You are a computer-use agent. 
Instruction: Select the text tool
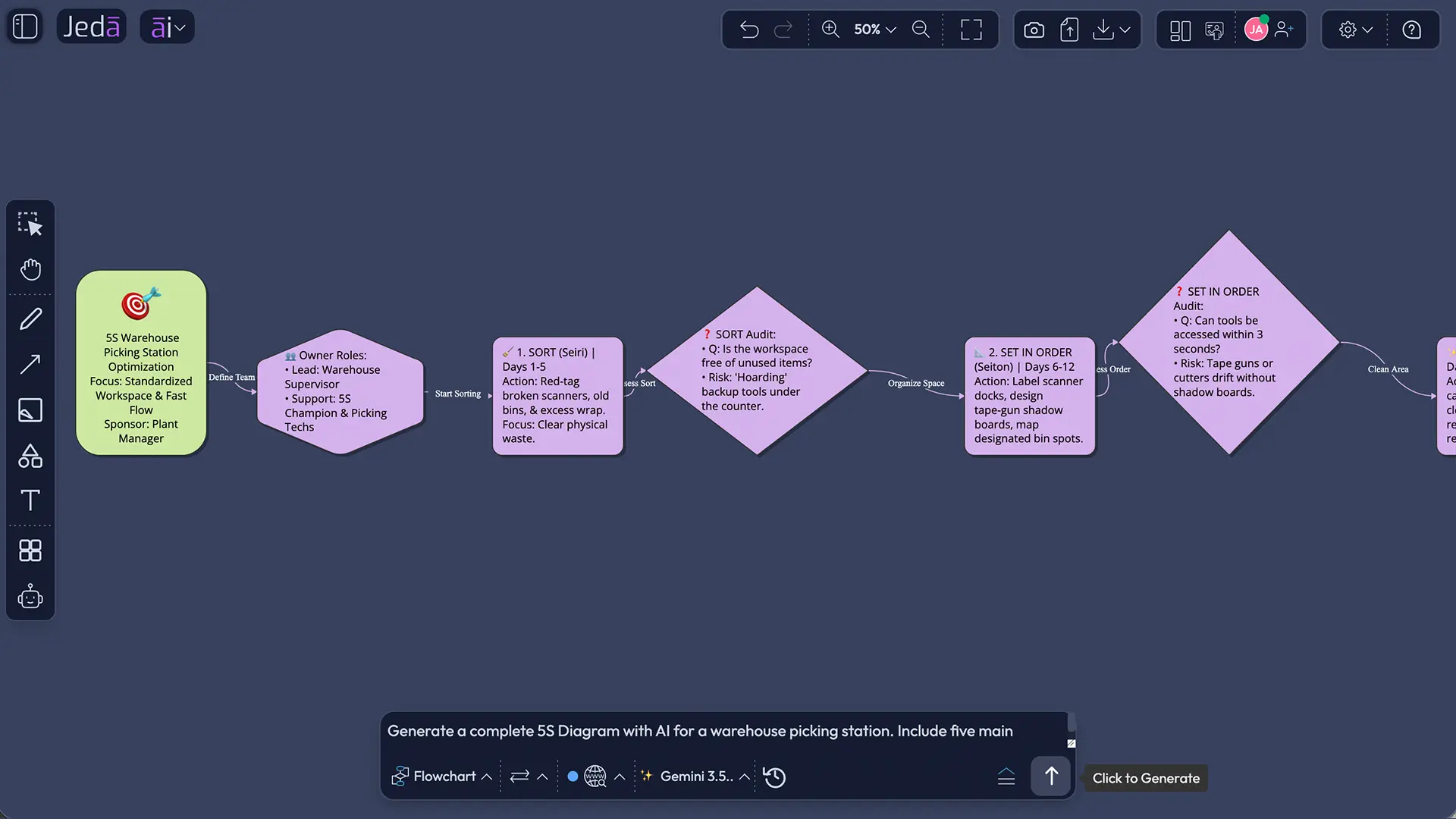(30, 500)
